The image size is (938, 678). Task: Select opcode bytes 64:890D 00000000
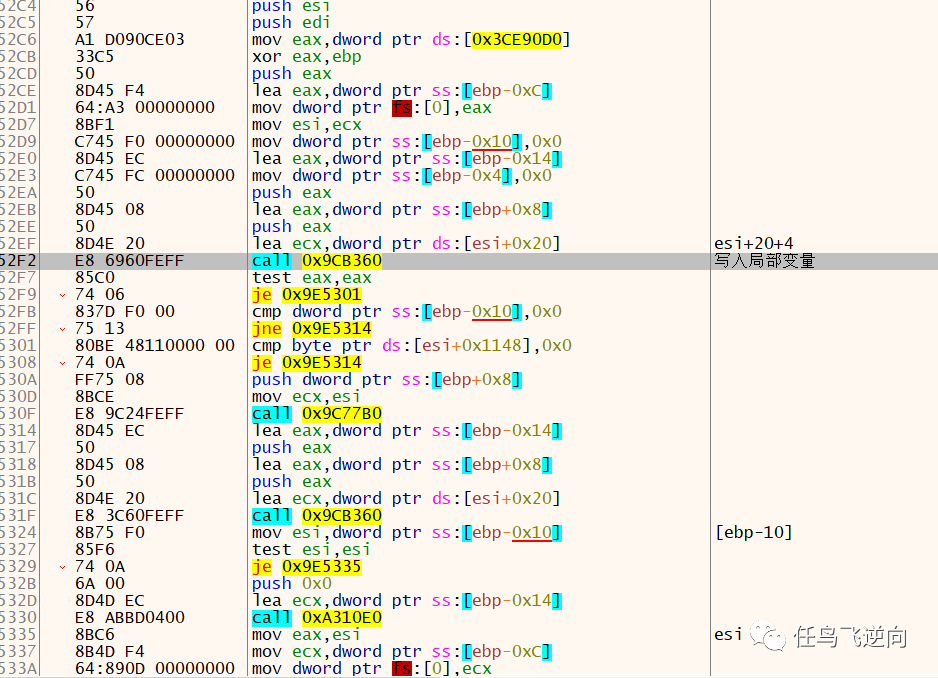point(155,669)
